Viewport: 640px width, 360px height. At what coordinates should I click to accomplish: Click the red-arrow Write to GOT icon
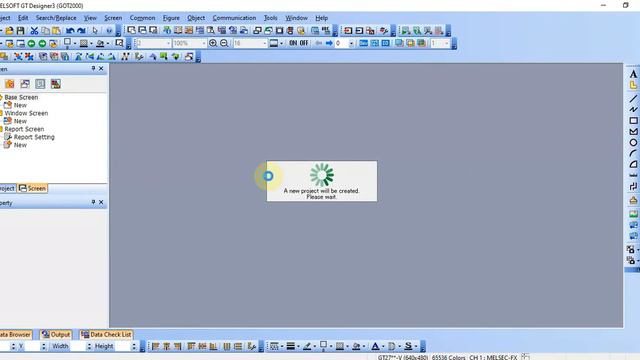348,31
